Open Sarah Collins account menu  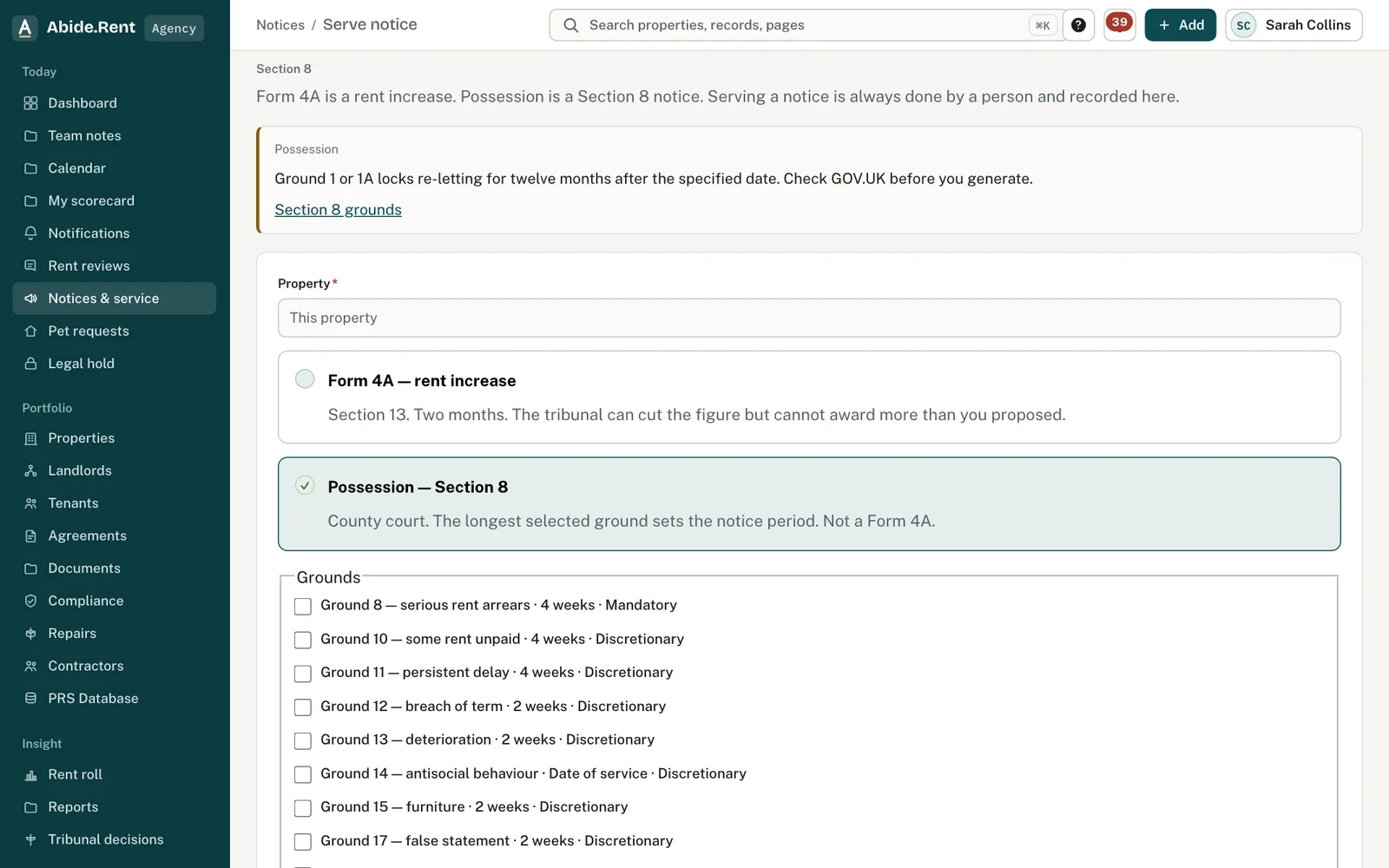1294,25
